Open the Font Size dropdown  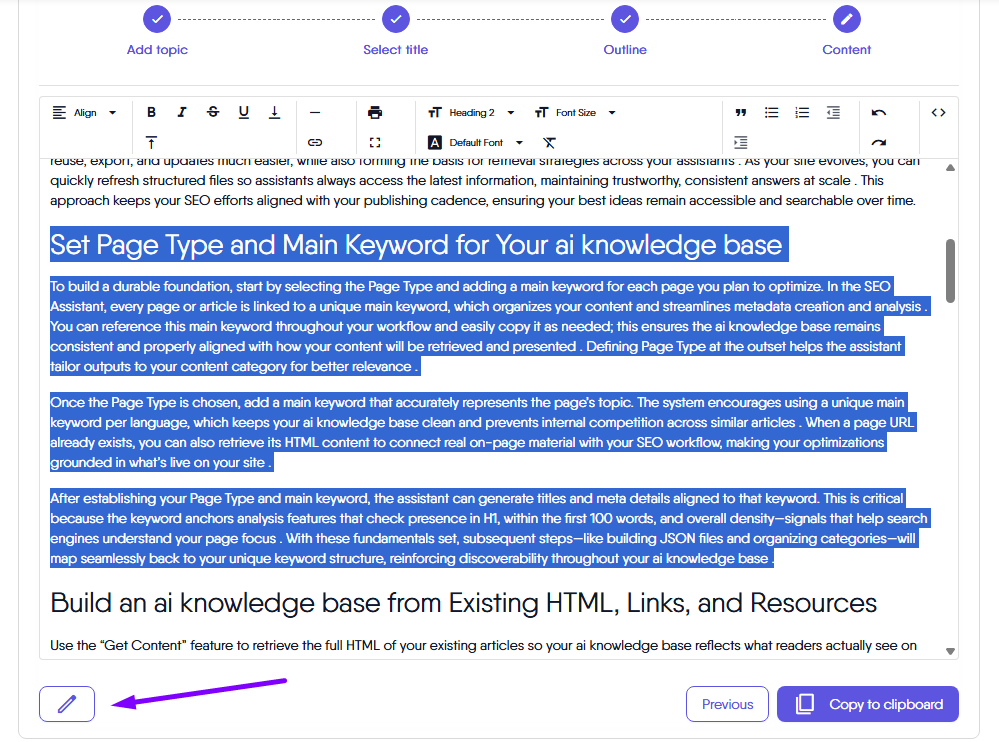pos(576,113)
